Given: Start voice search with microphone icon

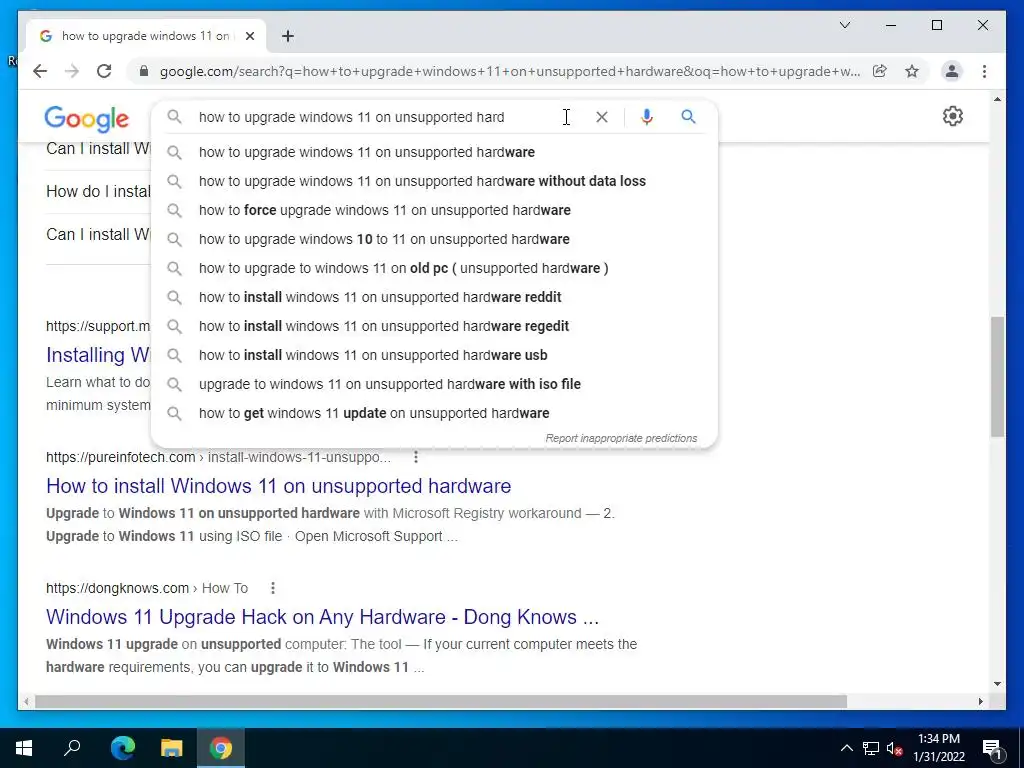Looking at the screenshot, I should click(647, 117).
